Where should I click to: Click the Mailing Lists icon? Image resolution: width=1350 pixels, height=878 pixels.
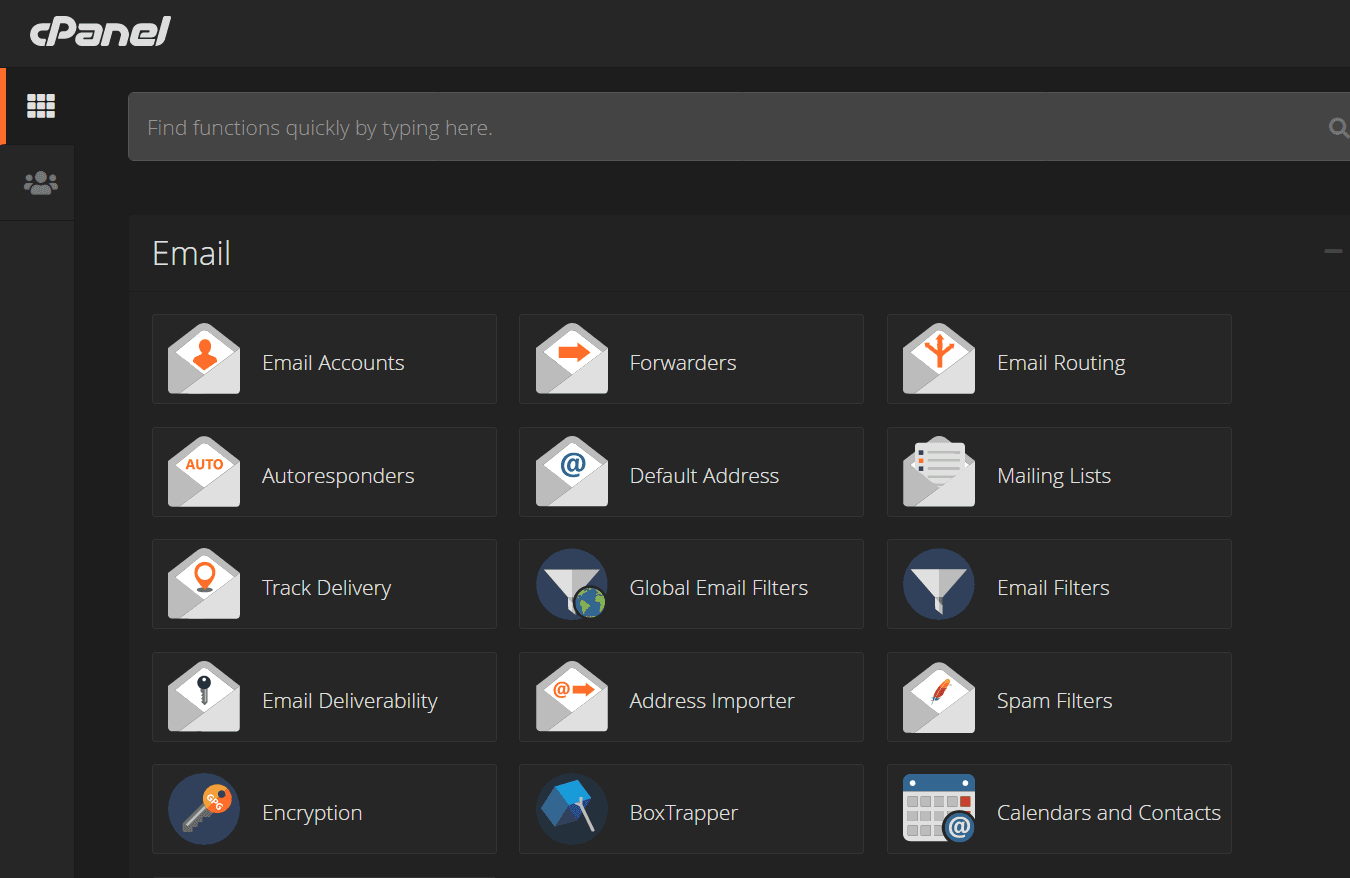[x=939, y=472]
